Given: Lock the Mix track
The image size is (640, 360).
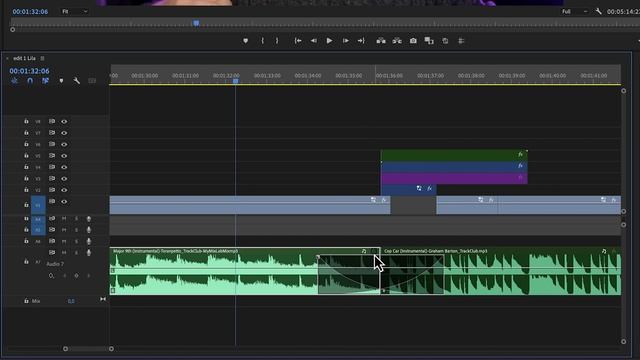Looking at the screenshot, I should [26, 301].
